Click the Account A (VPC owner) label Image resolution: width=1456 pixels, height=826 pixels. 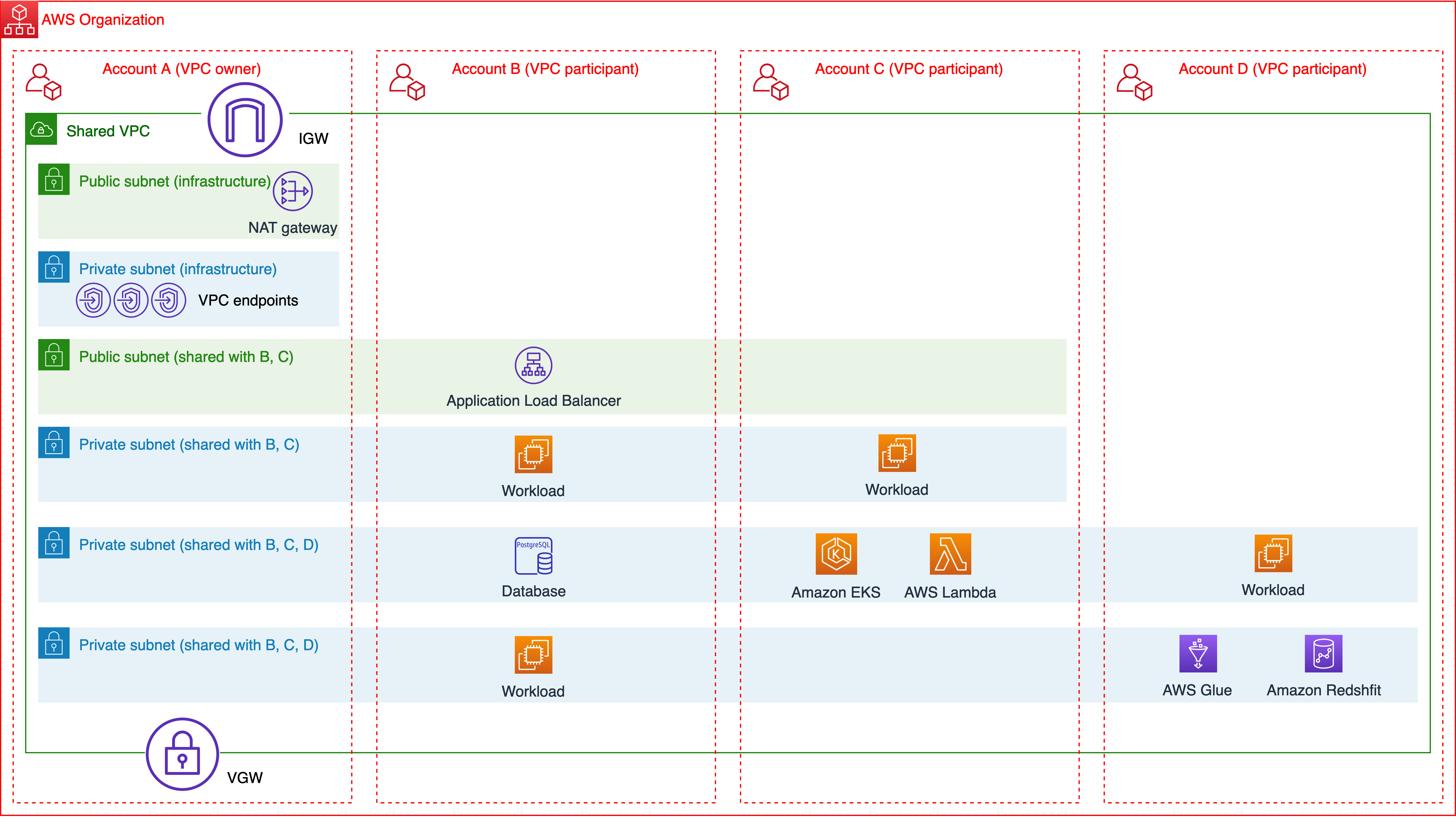tap(182, 69)
